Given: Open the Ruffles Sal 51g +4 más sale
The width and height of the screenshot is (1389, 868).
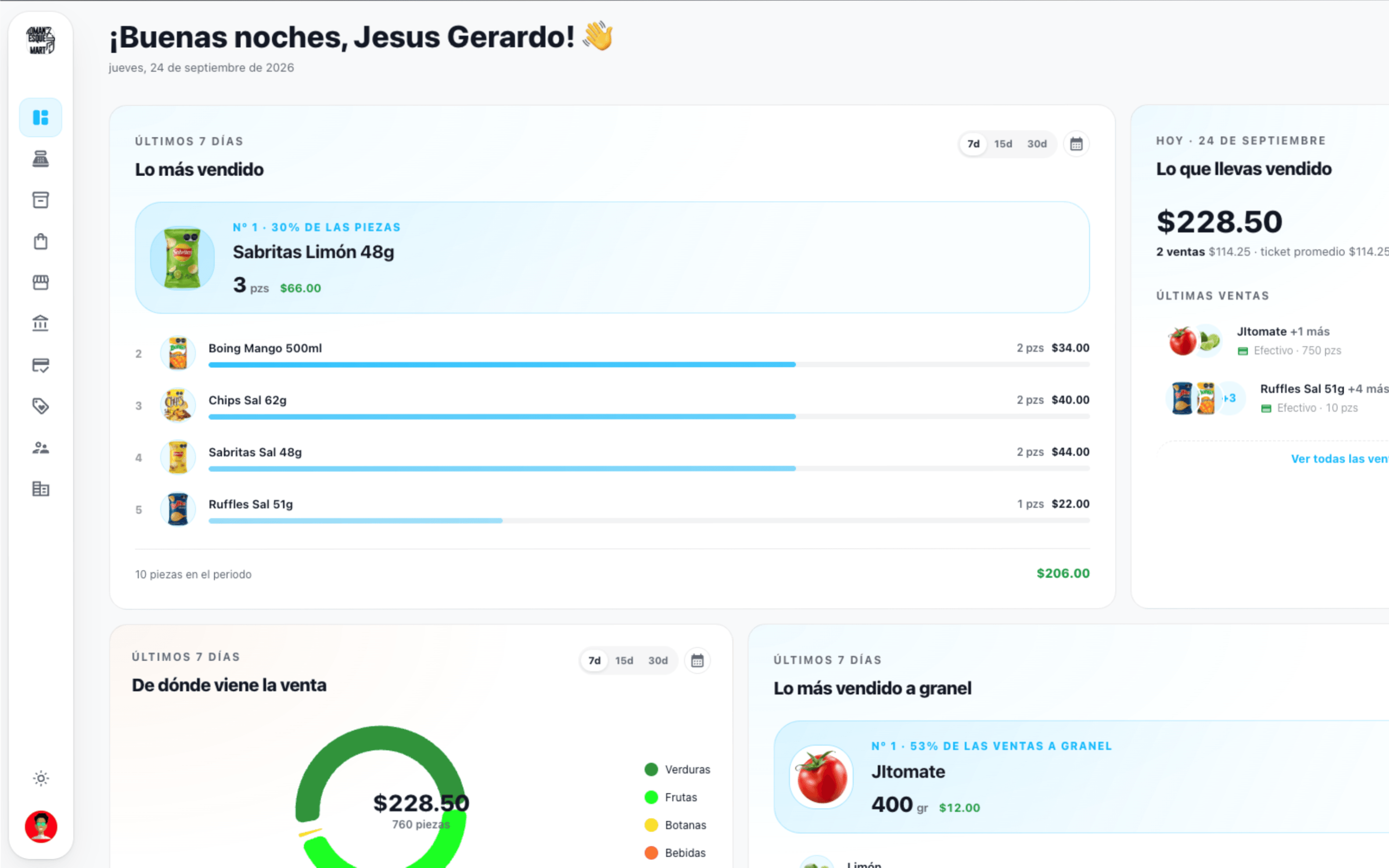Looking at the screenshot, I should [1277, 398].
